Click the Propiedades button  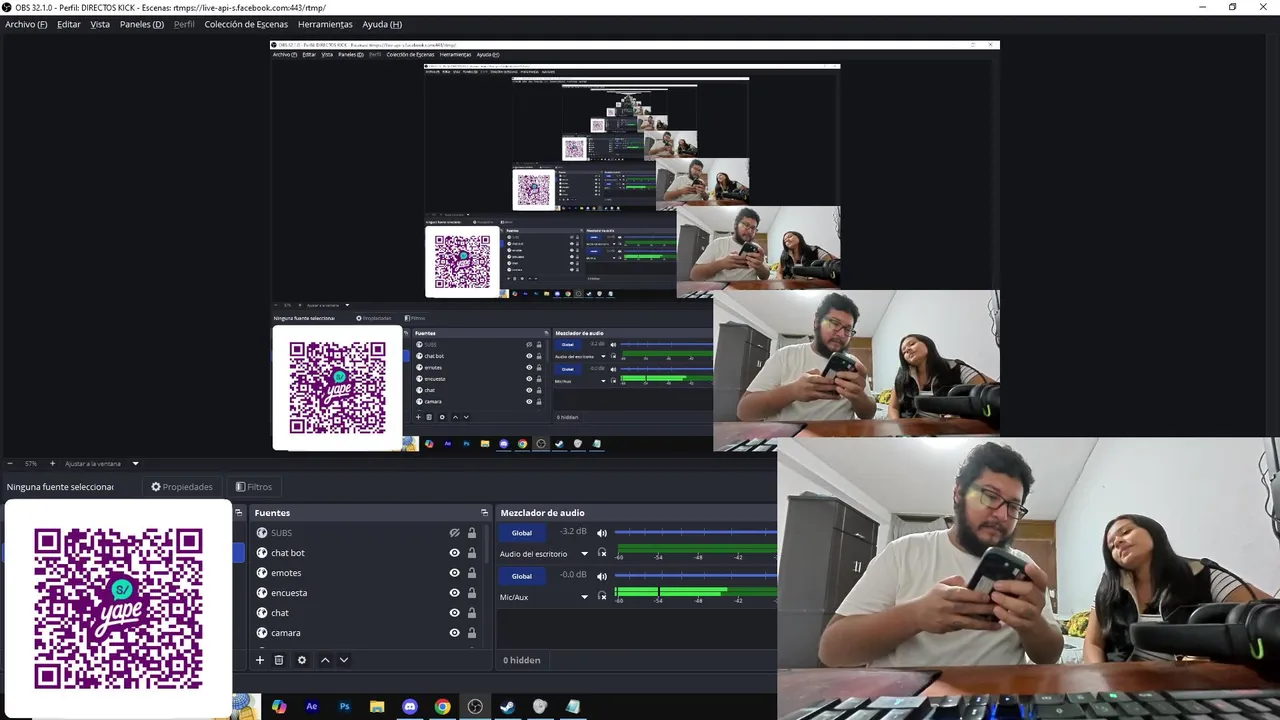(x=182, y=487)
